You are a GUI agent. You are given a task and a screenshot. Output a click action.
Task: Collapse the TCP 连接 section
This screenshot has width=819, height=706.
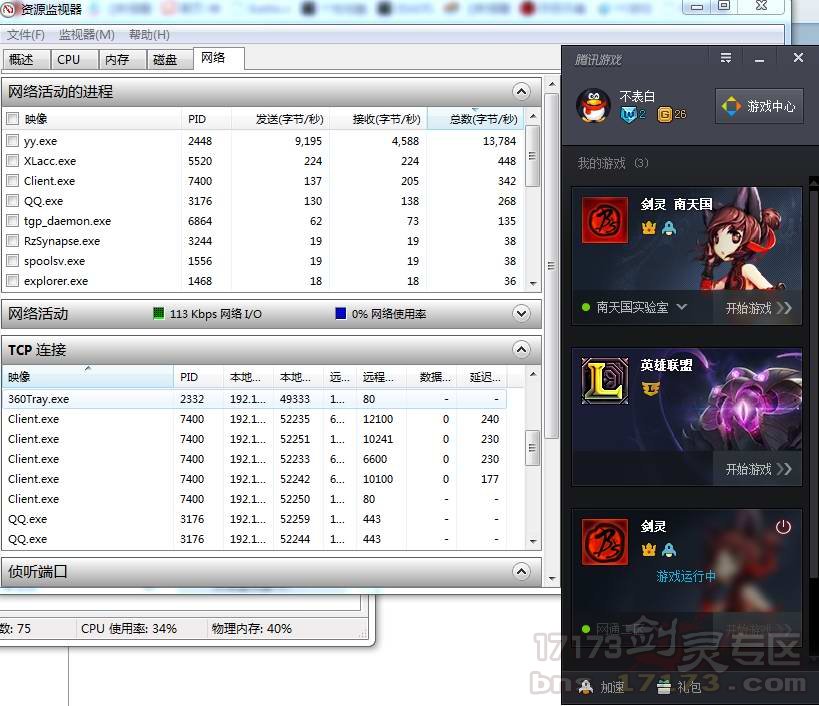(x=521, y=349)
